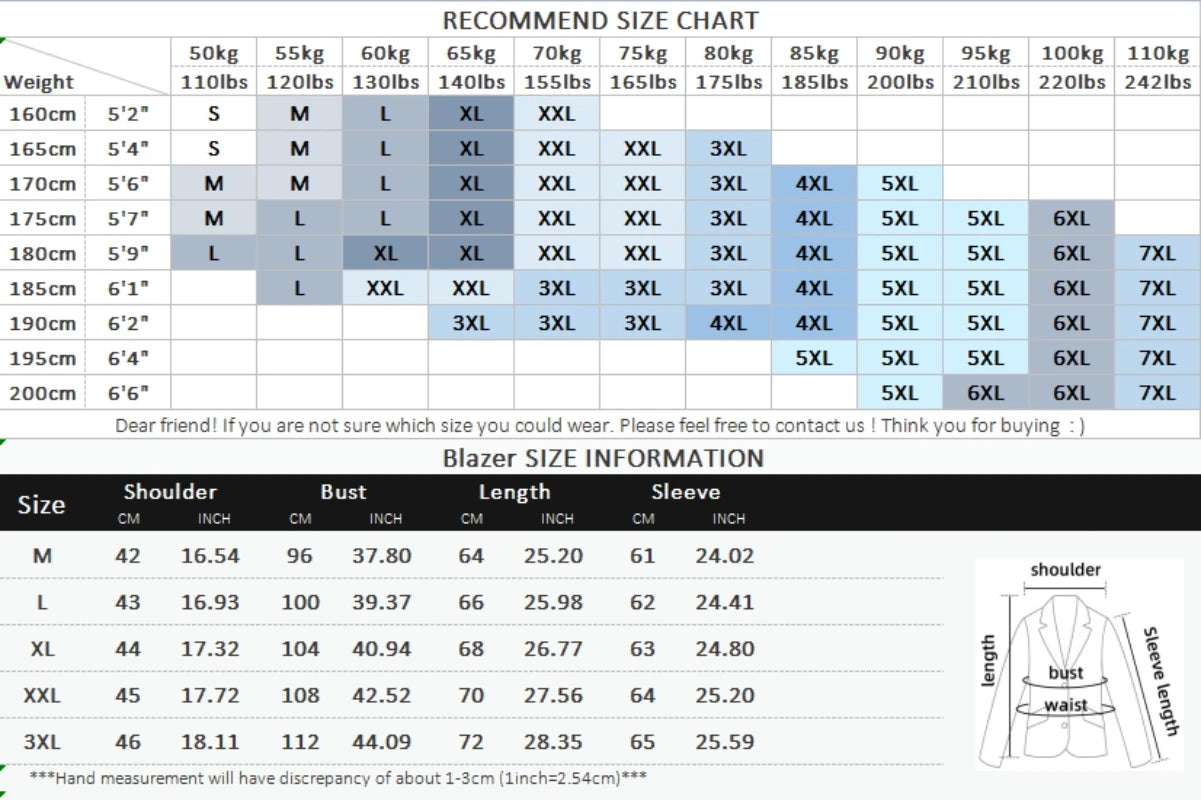Click the Bust column header in blazer table

click(343, 492)
